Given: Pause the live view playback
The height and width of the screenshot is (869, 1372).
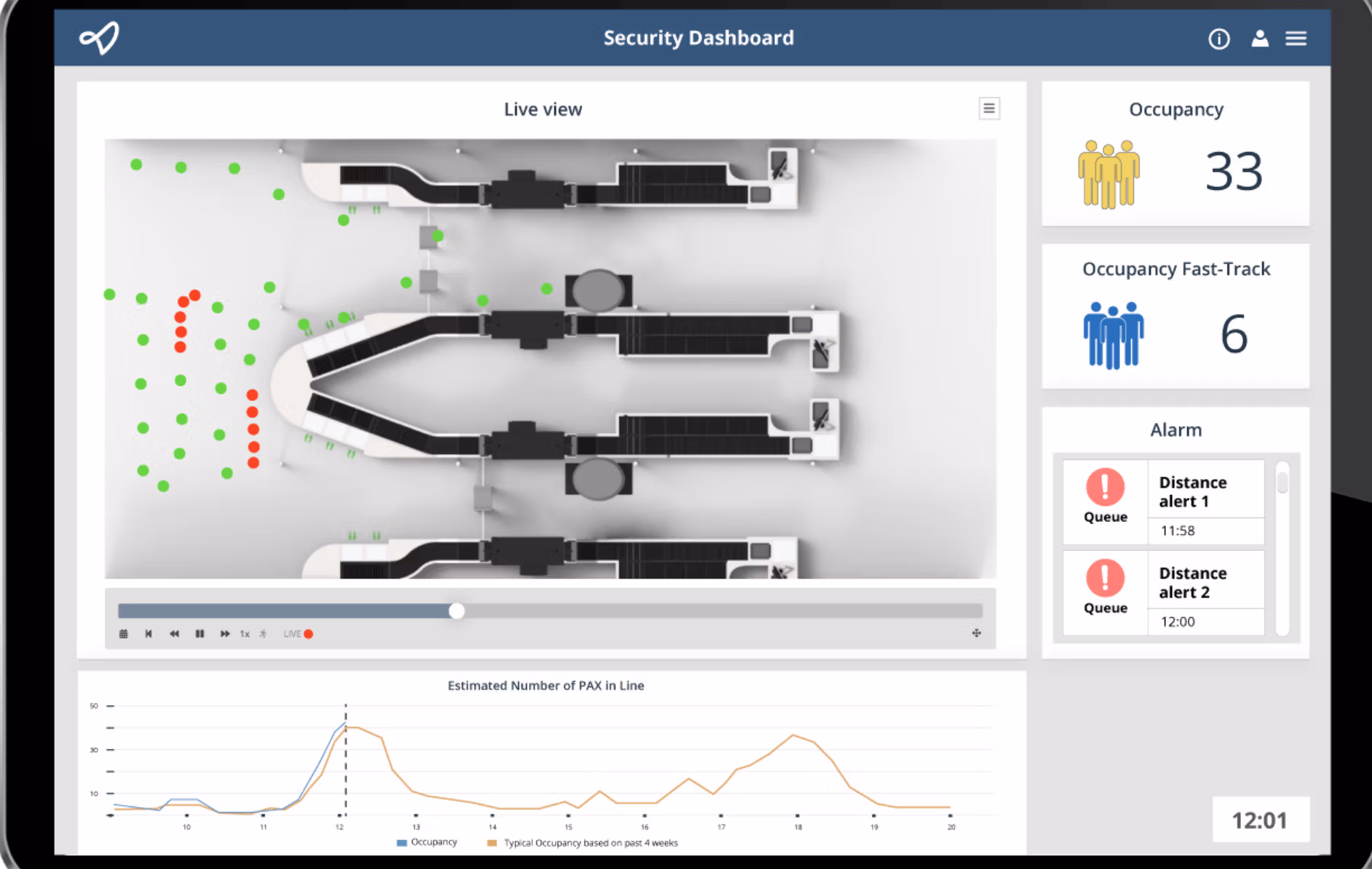Looking at the screenshot, I should pos(199,634).
